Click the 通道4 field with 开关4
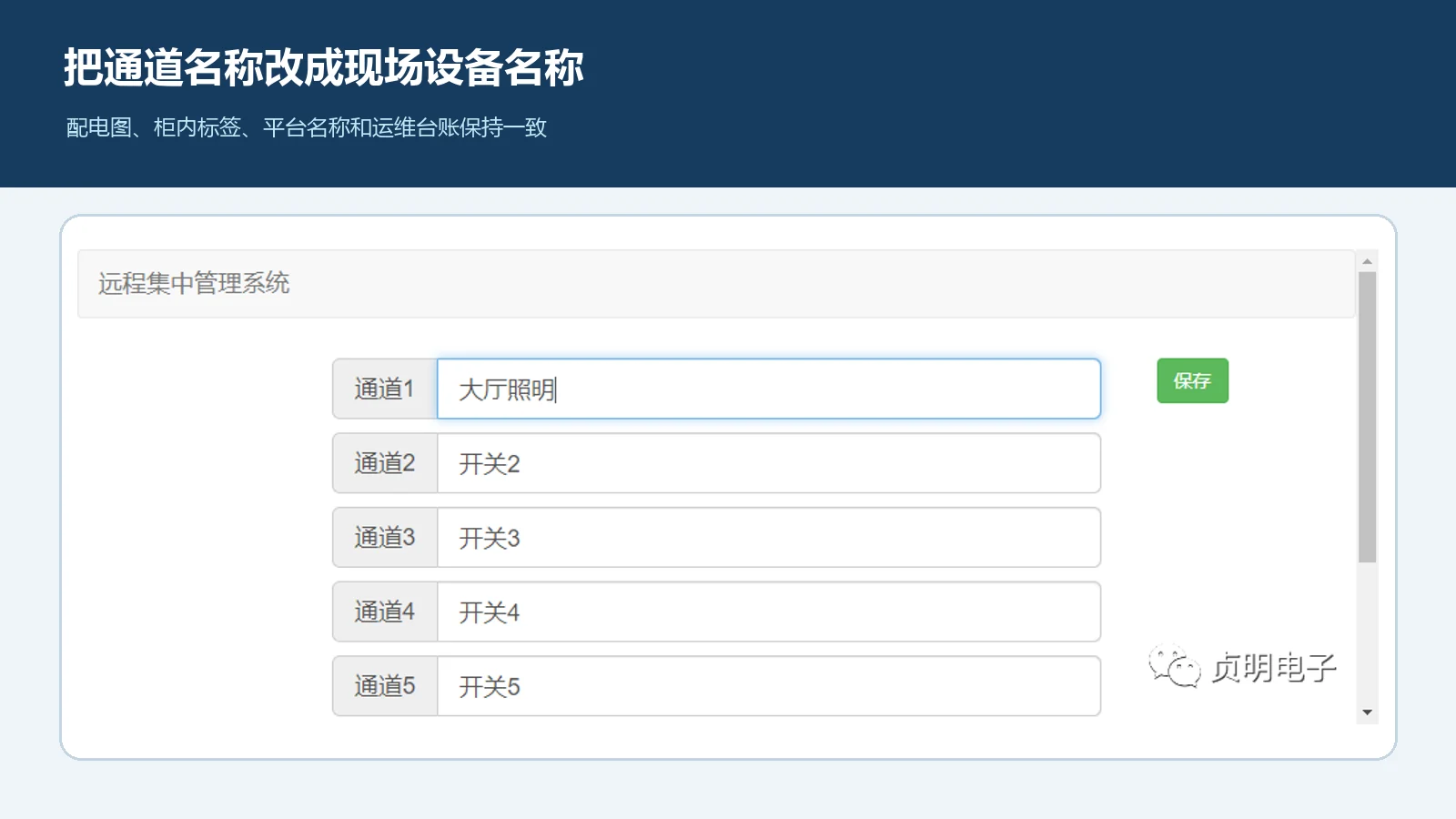Screen dimensions: 1456x819 click(769, 612)
